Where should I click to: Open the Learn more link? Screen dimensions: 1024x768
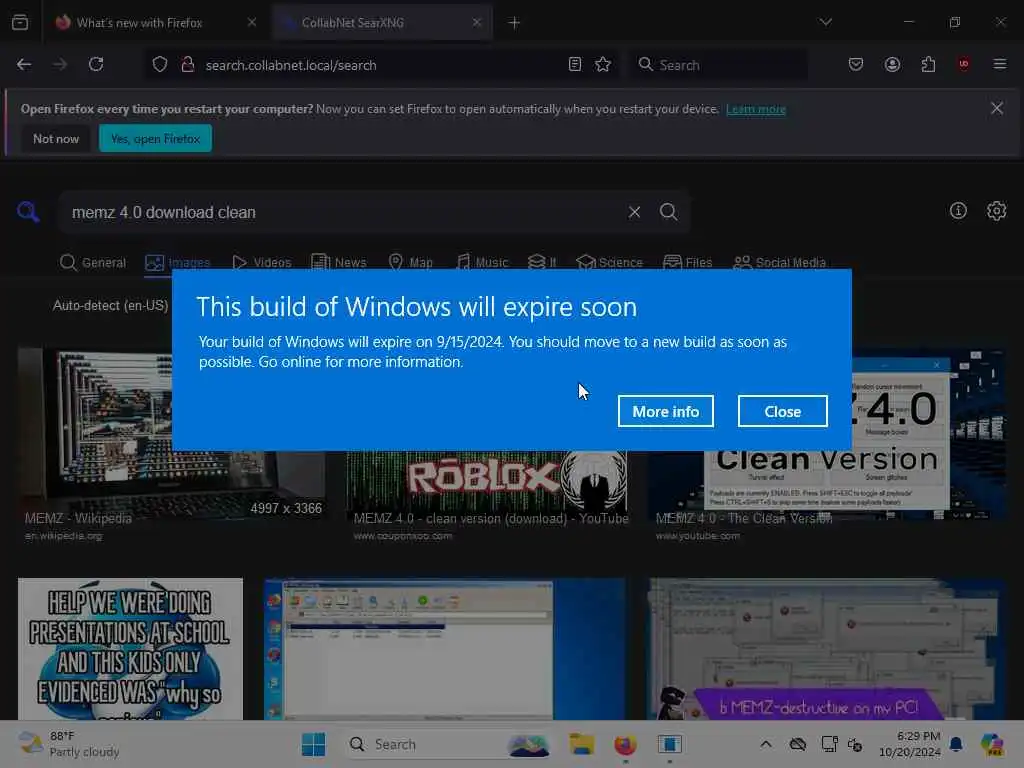pyautogui.click(x=756, y=109)
